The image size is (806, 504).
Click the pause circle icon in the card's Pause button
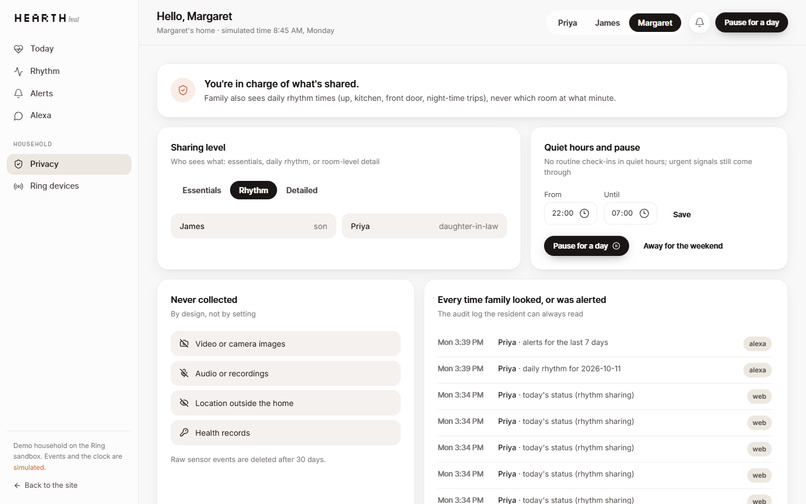(616, 246)
